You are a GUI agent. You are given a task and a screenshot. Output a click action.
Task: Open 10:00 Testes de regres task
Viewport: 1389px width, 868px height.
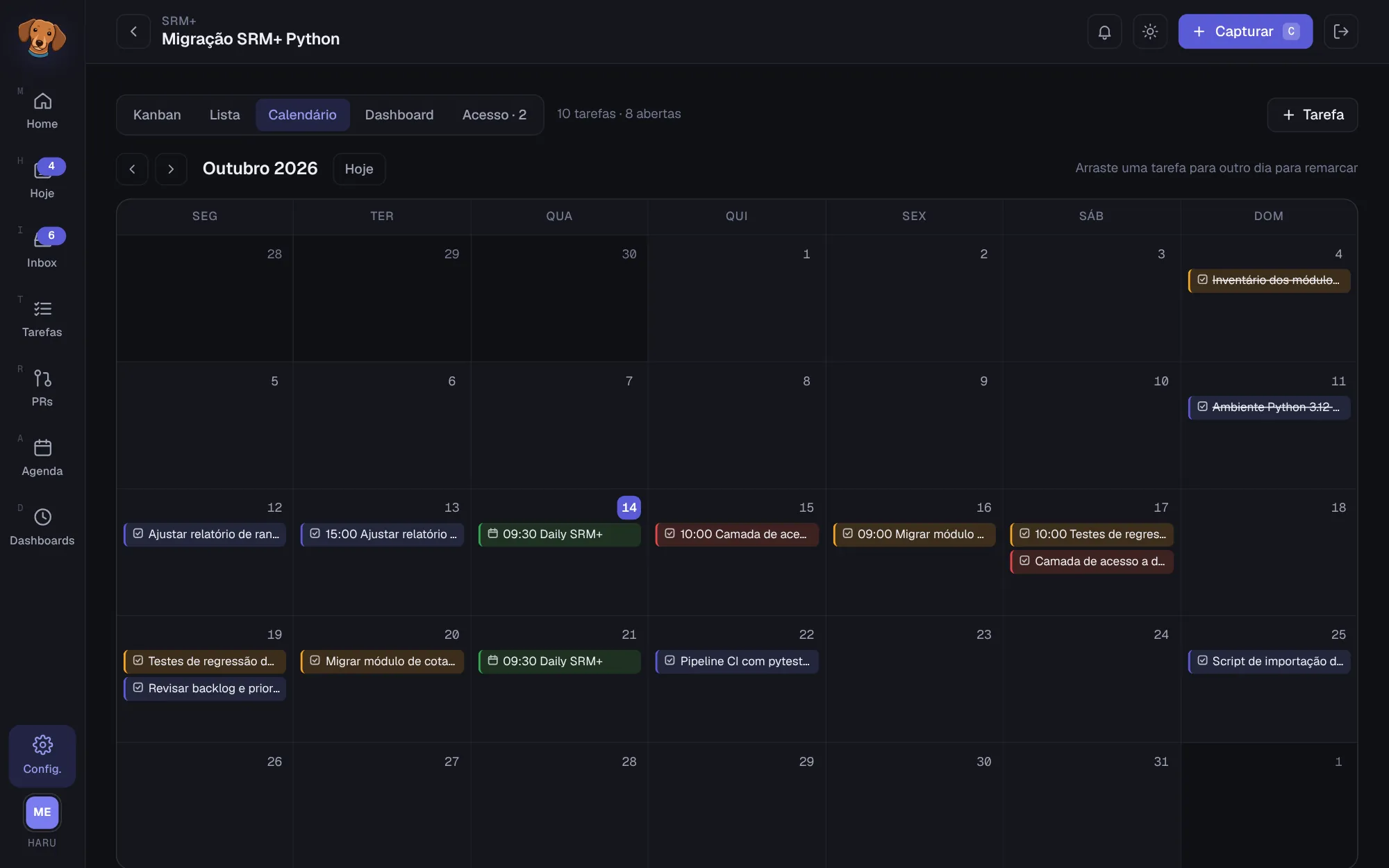coord(1092,535)
